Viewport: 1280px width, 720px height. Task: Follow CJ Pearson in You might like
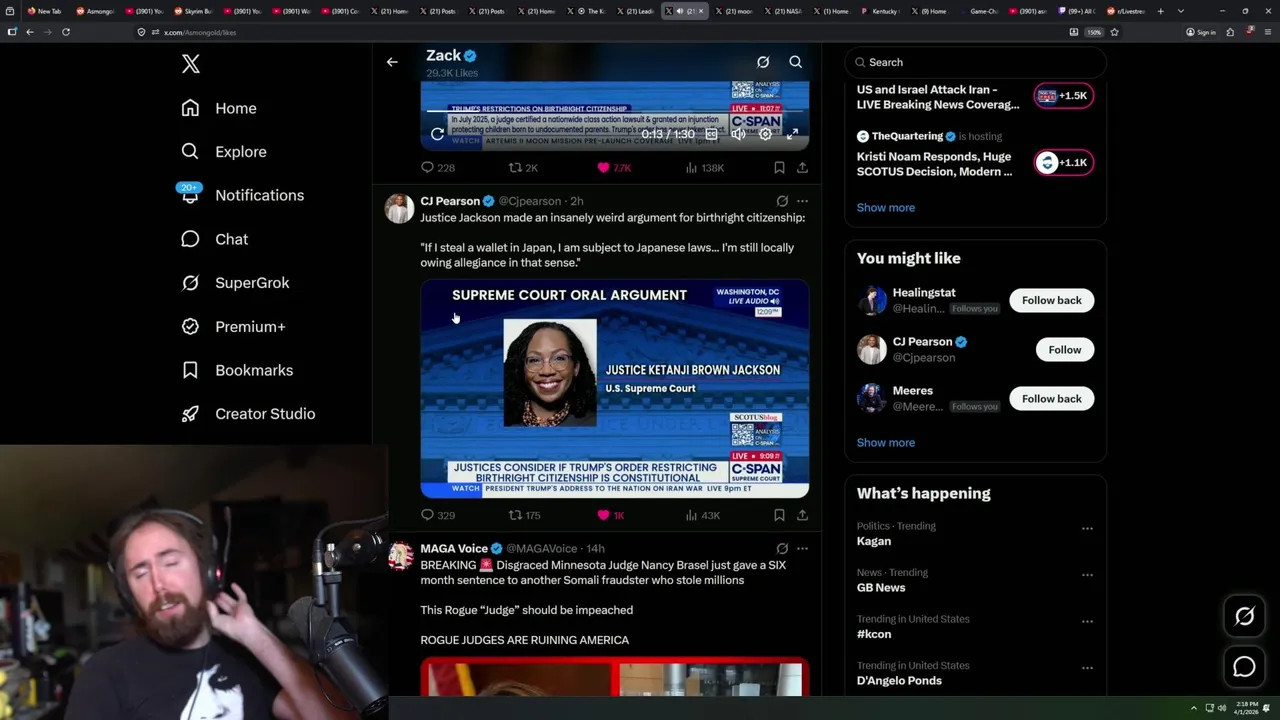coord(1065,349)
